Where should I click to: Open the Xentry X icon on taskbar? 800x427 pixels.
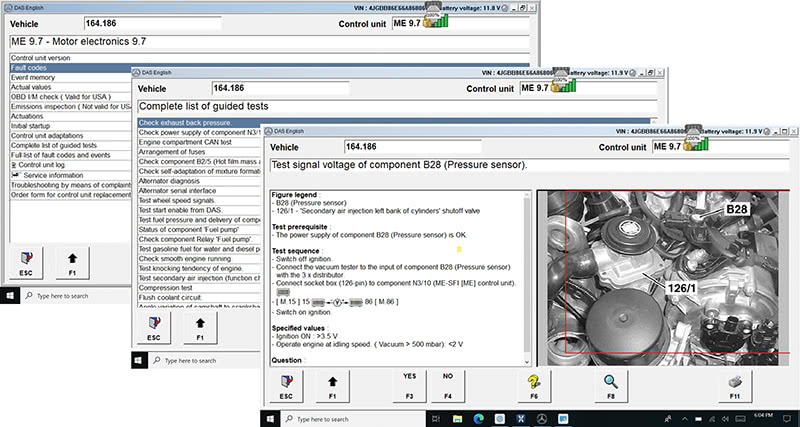[521, 419]
